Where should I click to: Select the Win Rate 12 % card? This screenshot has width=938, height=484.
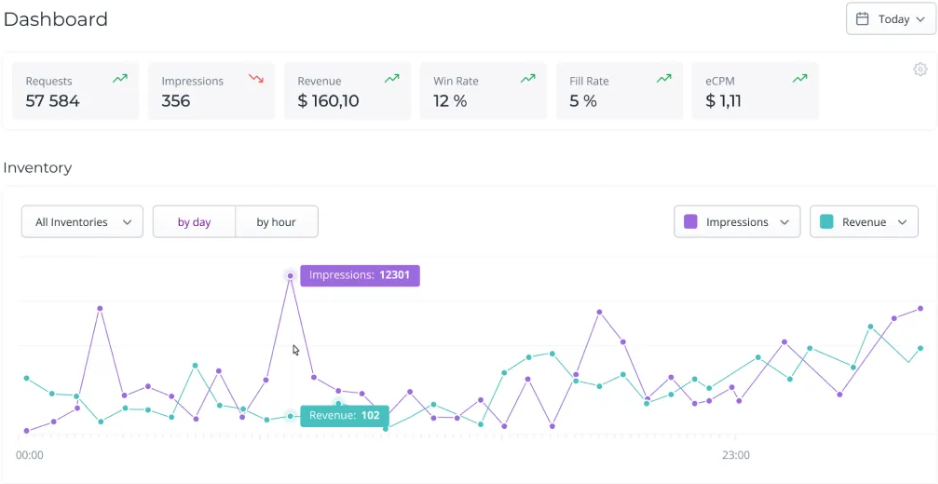(x=483, y=91)
